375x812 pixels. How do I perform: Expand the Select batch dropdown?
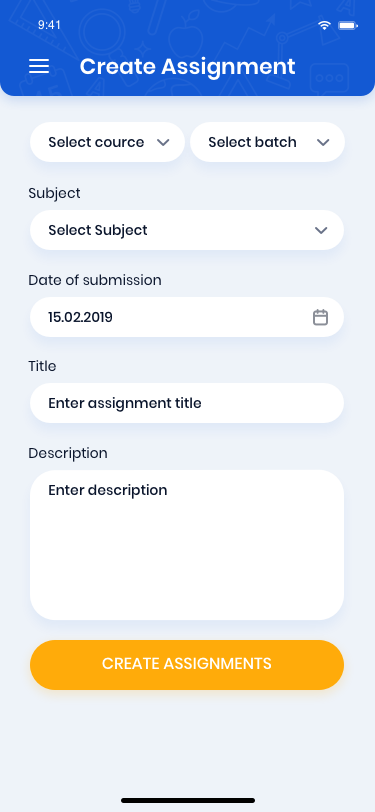[267, 142]
